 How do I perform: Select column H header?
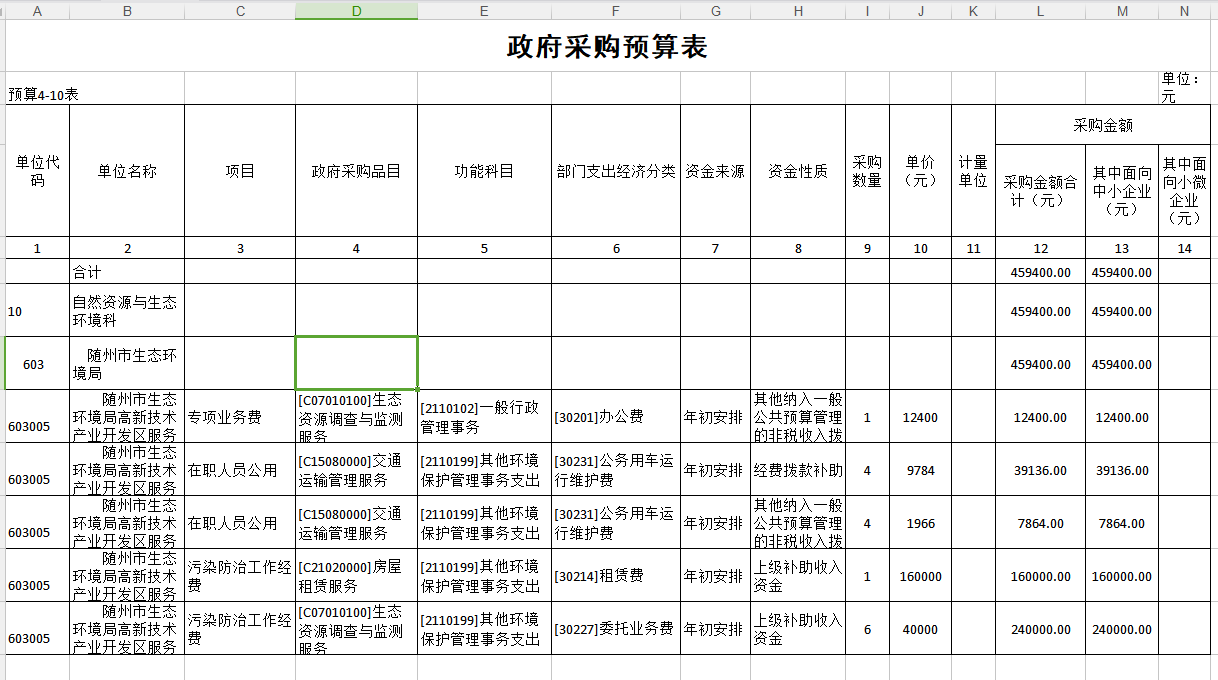[798, 10]
